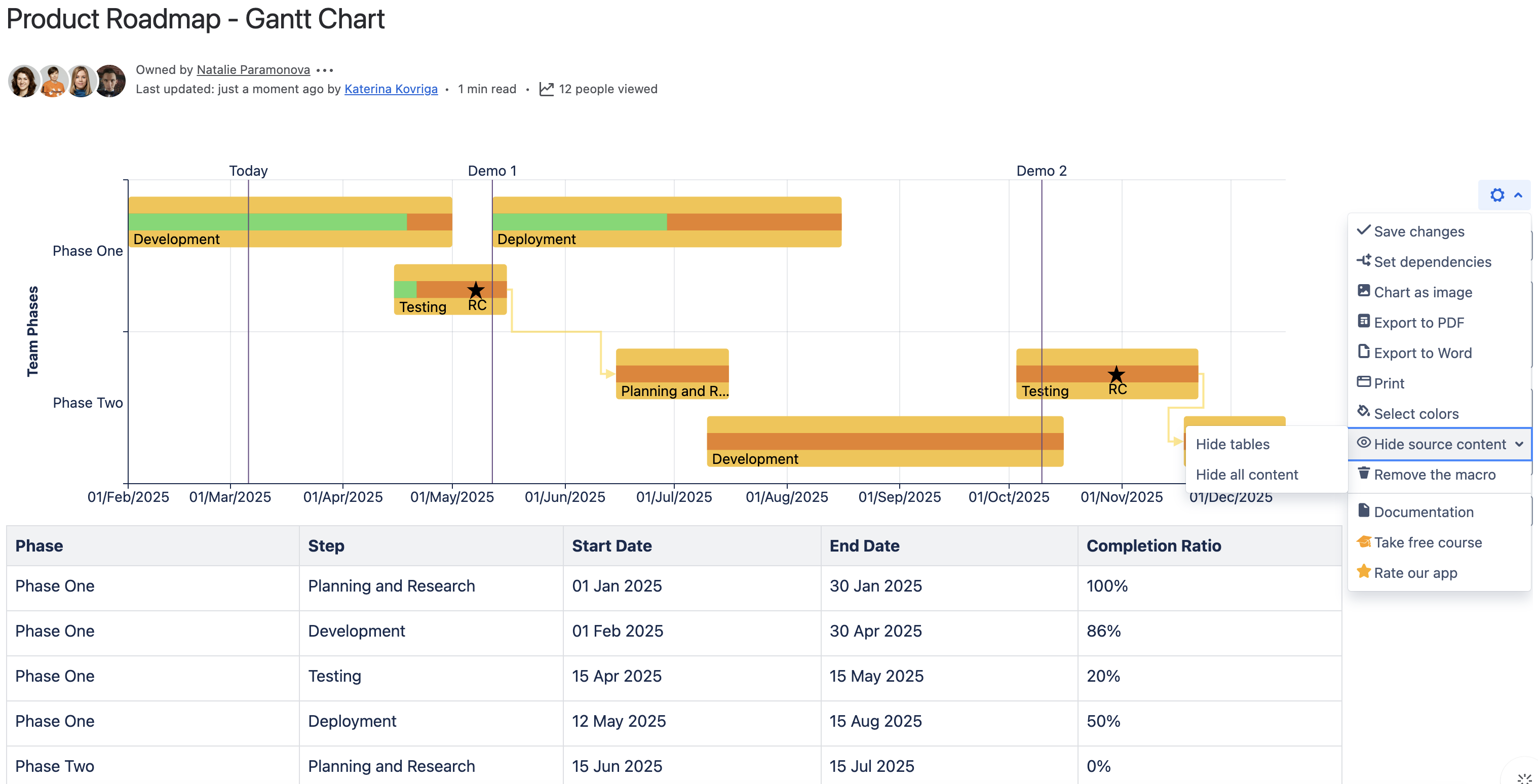Open the Documentation menu entry
Viewport: 1538px width, 784px height.
point(1424,512)
